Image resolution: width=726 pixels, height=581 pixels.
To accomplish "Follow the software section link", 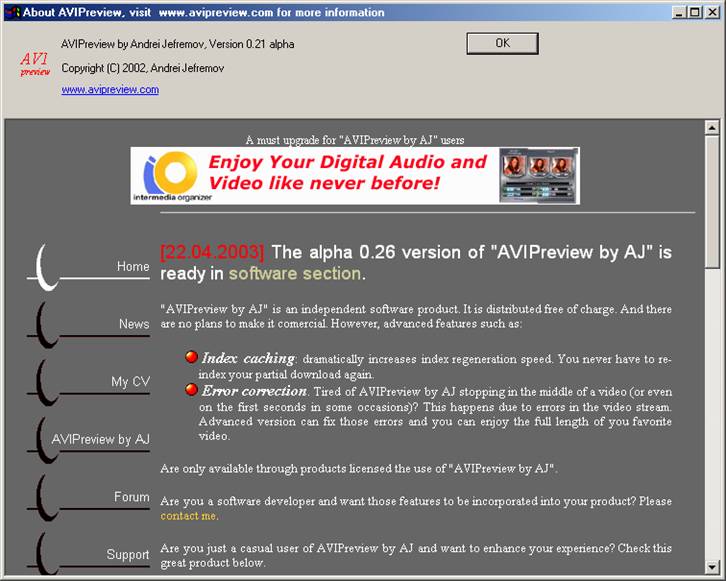I will 294,274.
